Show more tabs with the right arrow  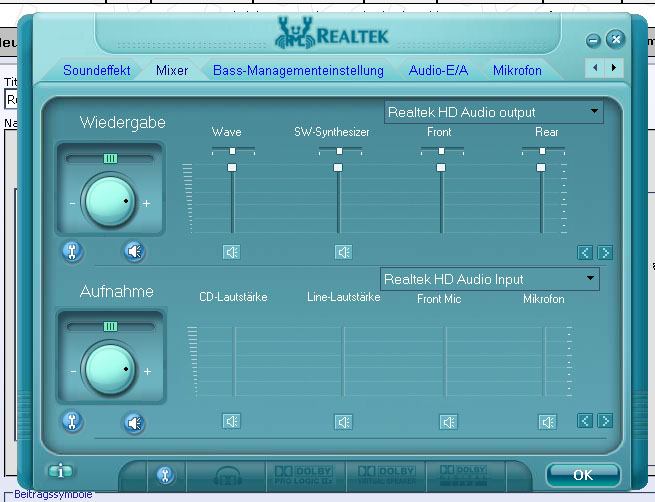614,68
